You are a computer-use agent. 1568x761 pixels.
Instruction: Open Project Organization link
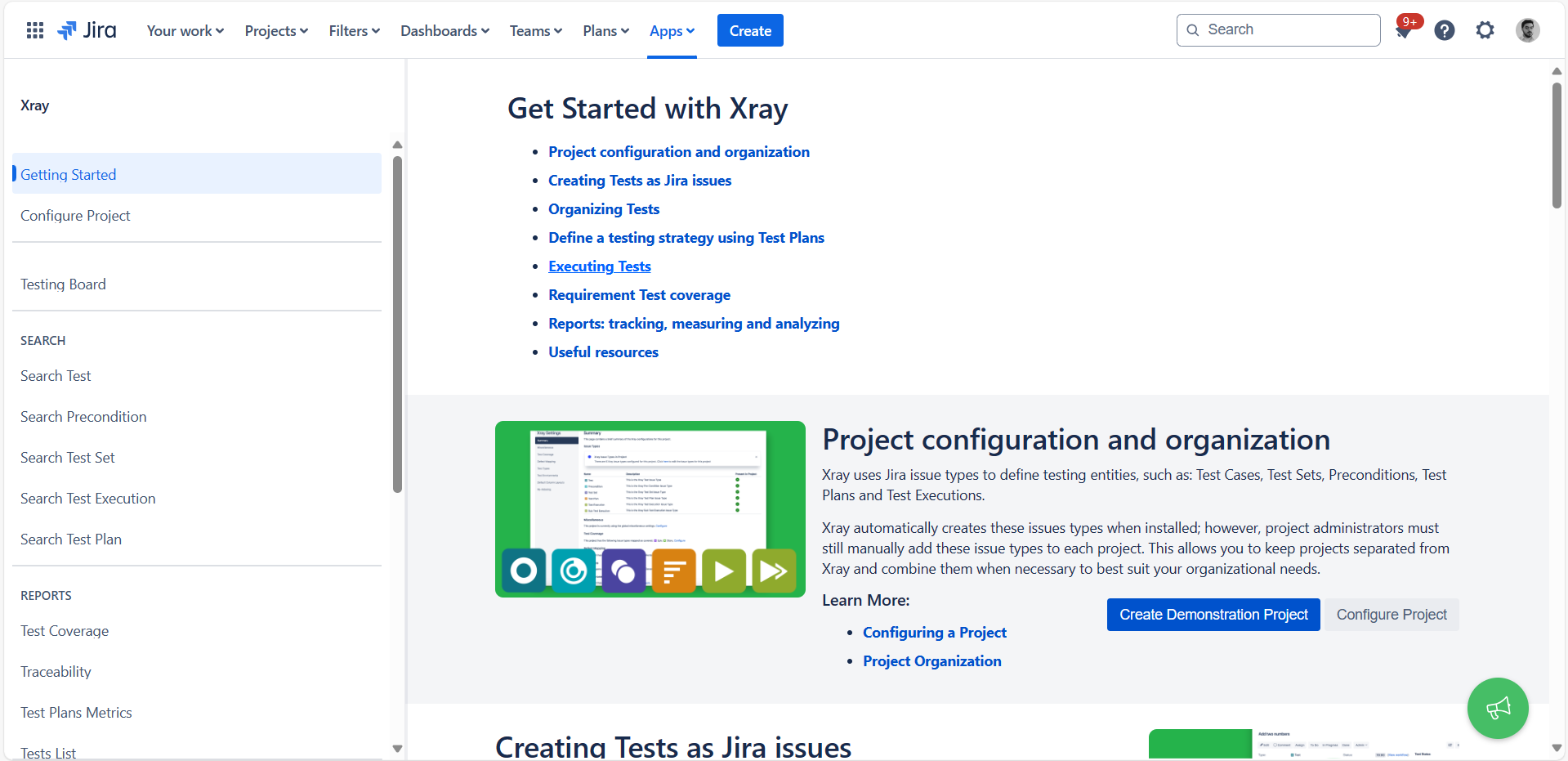932,660
